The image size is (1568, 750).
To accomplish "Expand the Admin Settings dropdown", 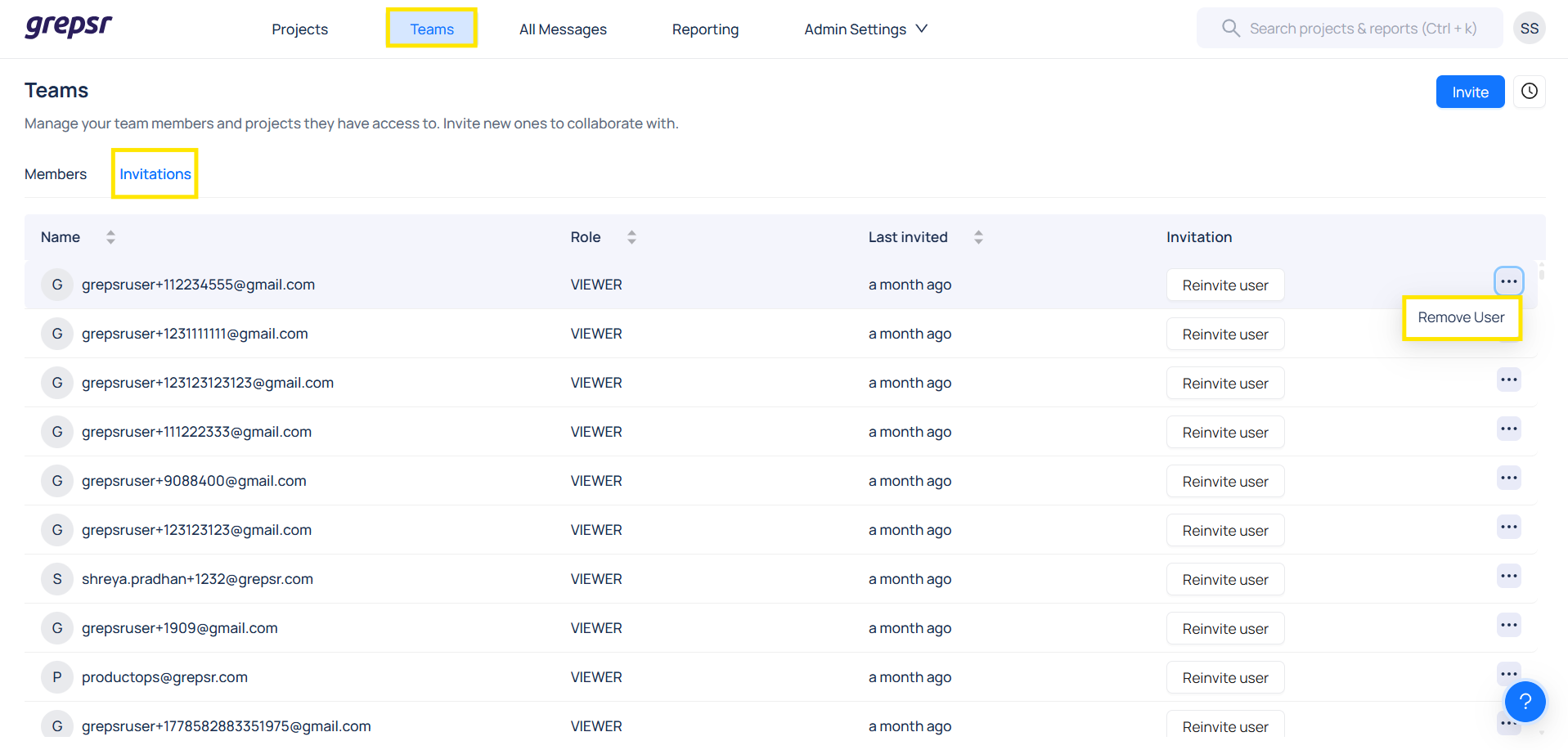I will [x=865, y=29].
